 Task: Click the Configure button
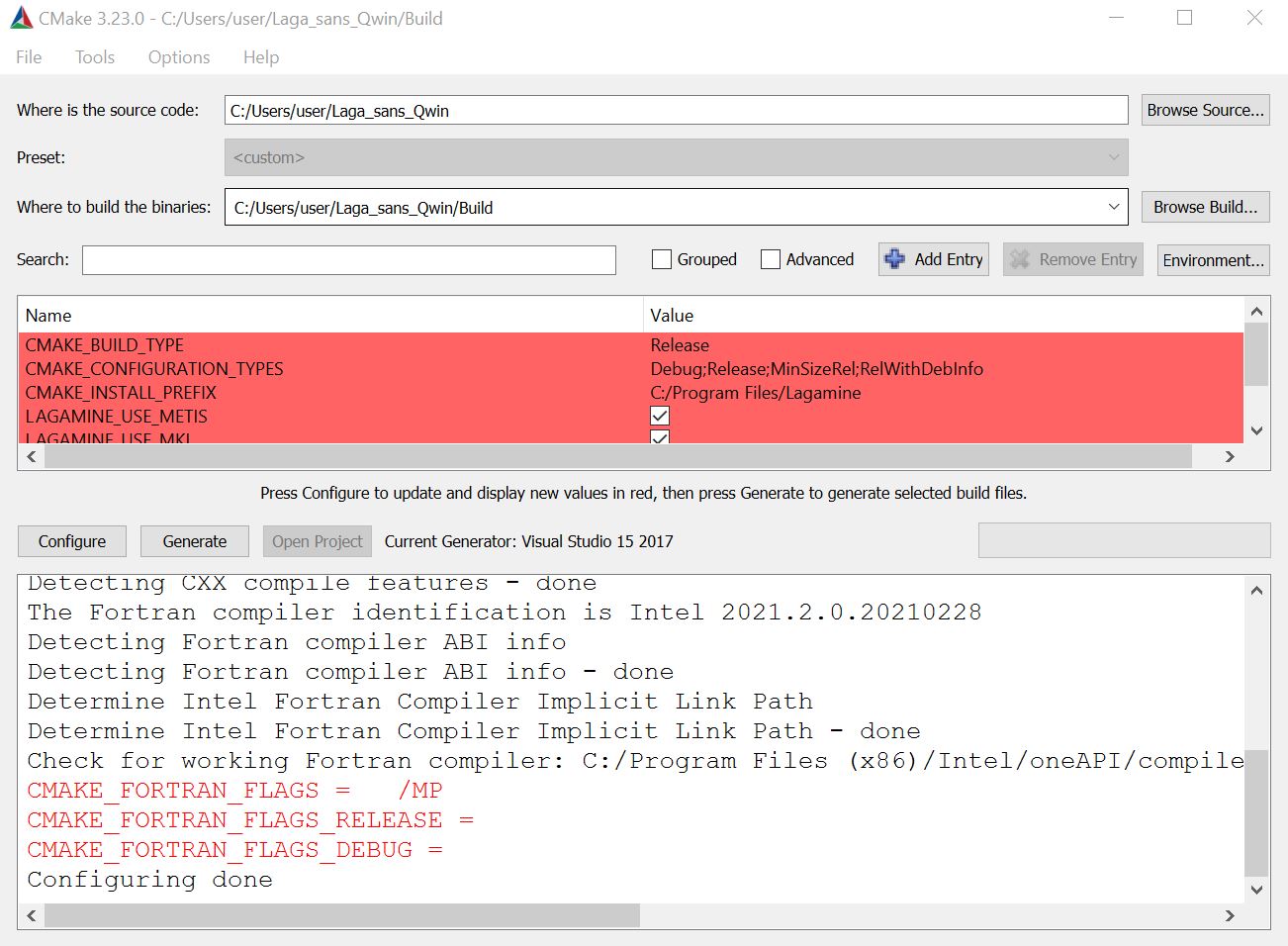[x=72, y=541]
